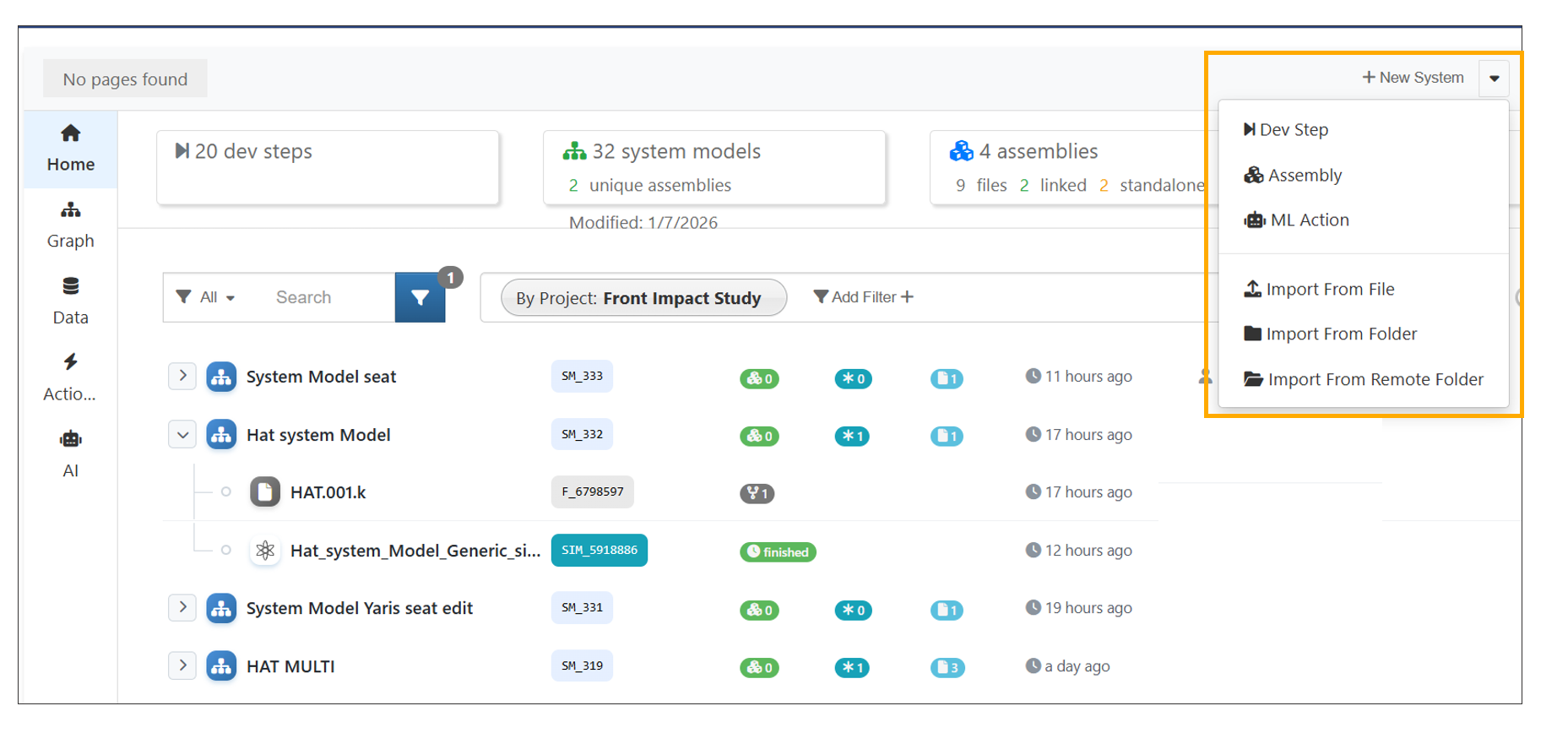This screenshot has height=733, width=1568.
Task: Open the Graph view in sidebar
Action: coord(70,225)
